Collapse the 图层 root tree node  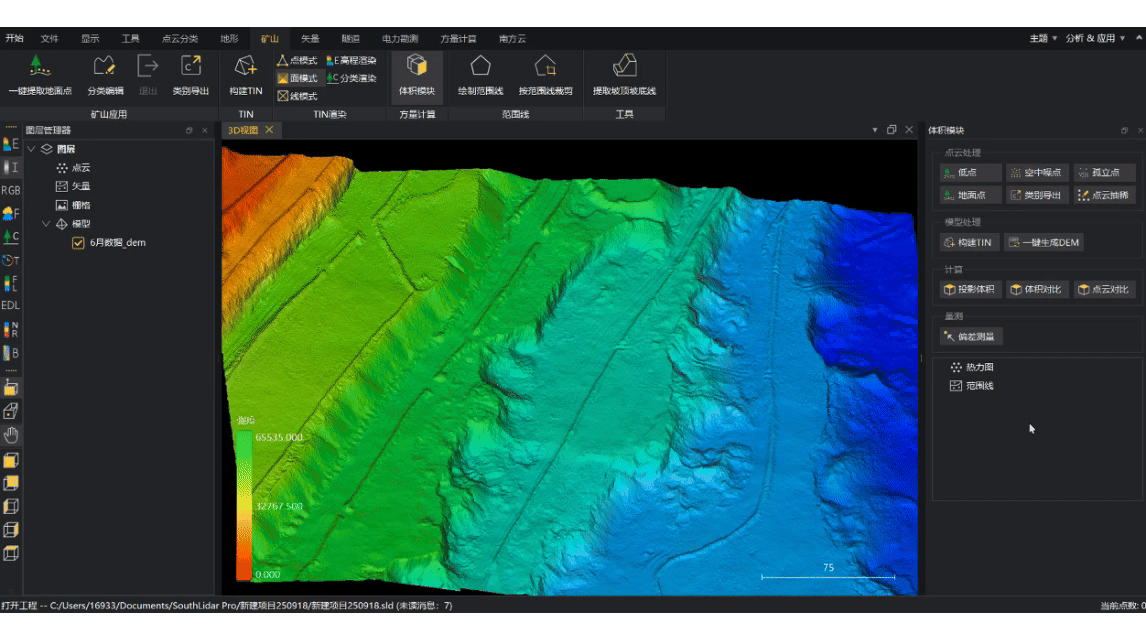(31, 149)
